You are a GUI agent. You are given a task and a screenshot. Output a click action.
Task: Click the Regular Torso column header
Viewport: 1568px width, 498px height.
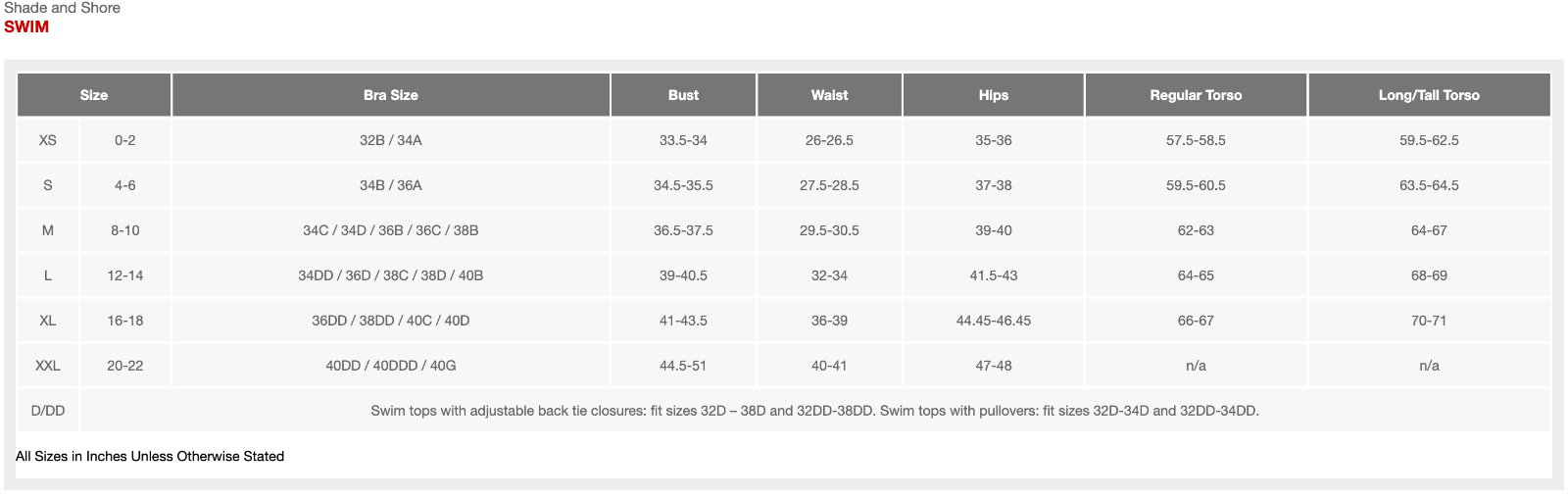1196,95
